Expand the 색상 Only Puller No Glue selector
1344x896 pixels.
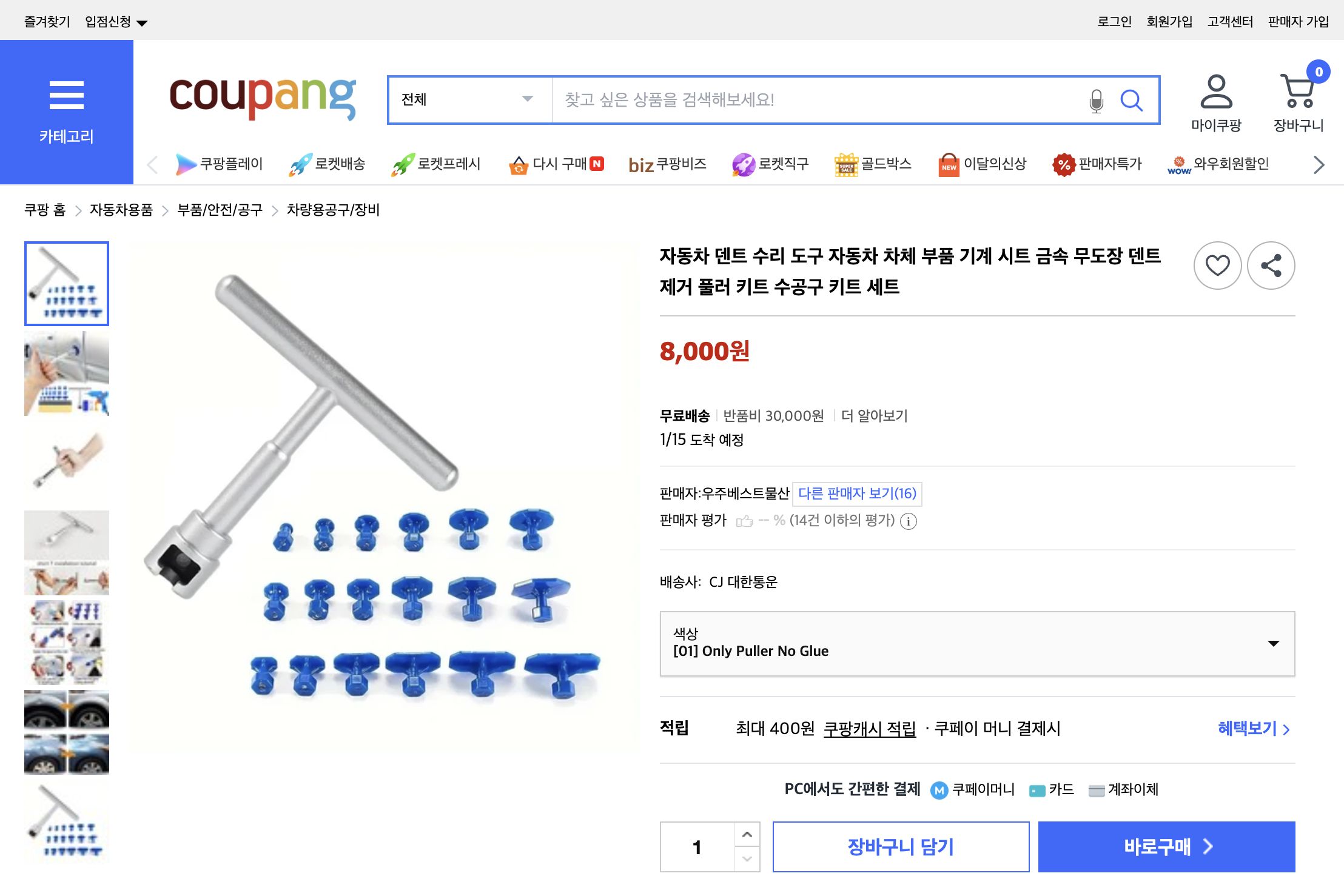pyautogui.click(x=1271, y=644)
